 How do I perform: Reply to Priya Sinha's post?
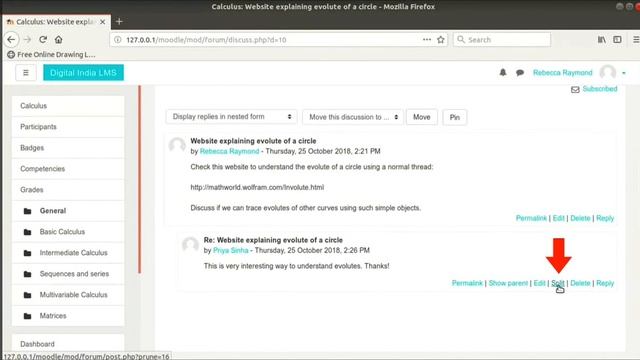pos(605,283)
